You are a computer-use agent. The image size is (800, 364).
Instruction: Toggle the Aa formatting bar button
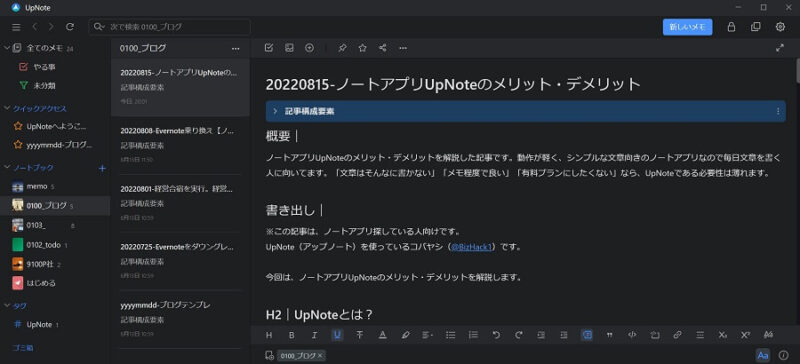coord(763,355)
